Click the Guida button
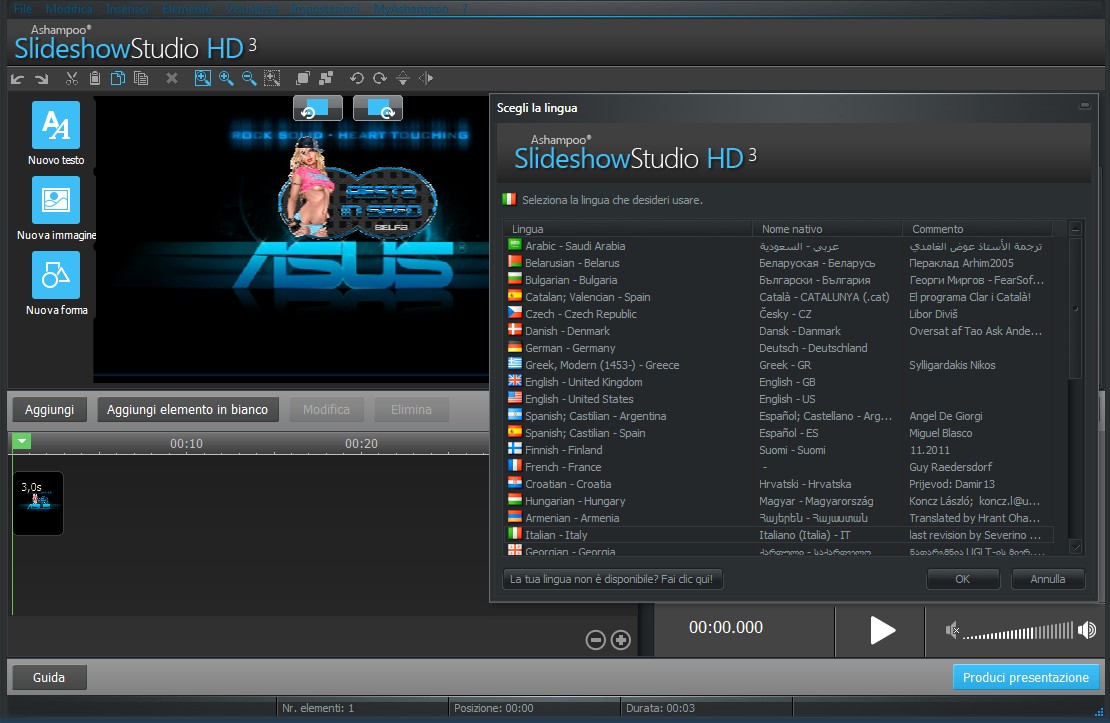This screenshot has height=723, width=1110. [49, 677]
